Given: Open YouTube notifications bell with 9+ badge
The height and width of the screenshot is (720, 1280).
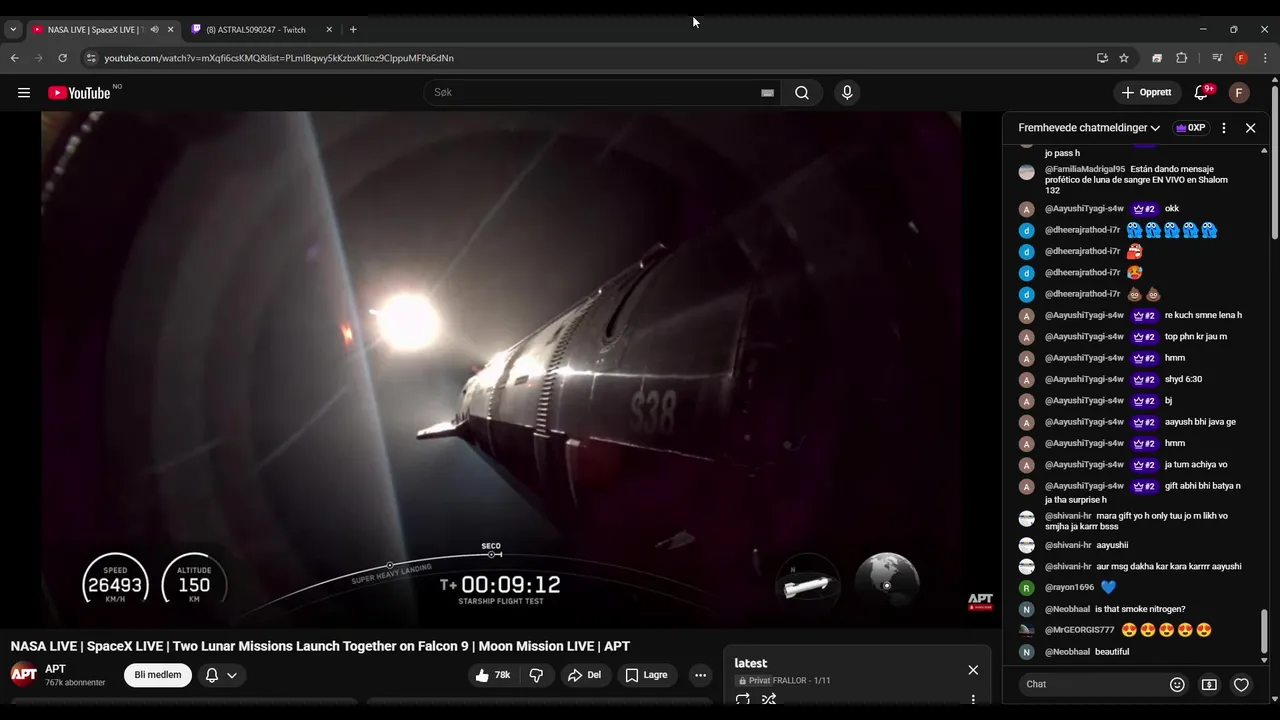Looking at the screenshot, I should 1203,93.
